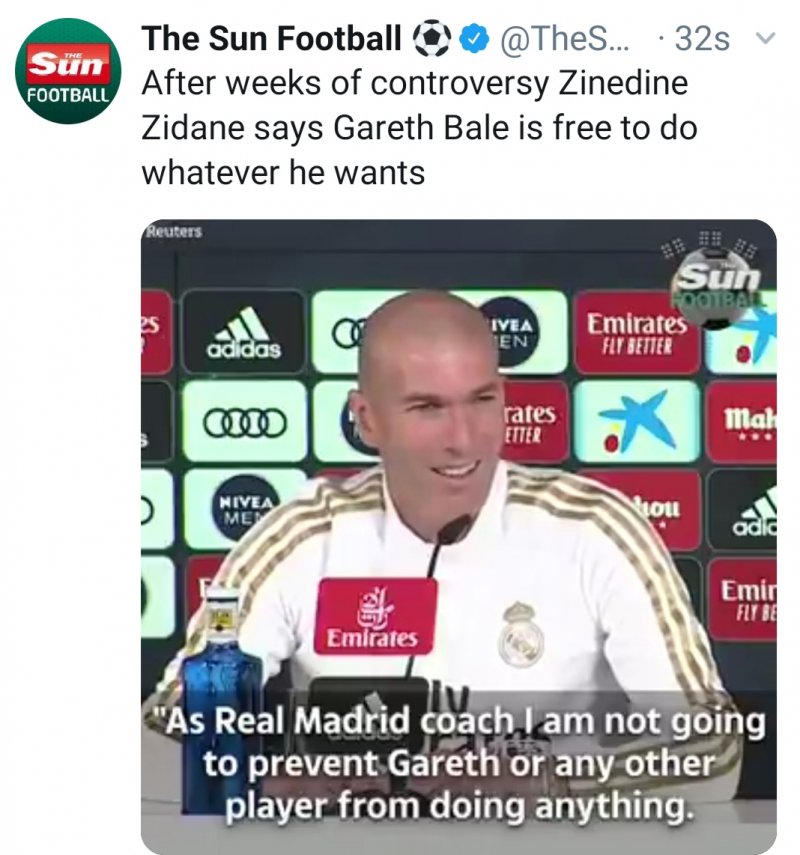The width and height of the screenshot is (800, 855).
Task: Click the CaixaBank star logo
Action: click(636, 422)
